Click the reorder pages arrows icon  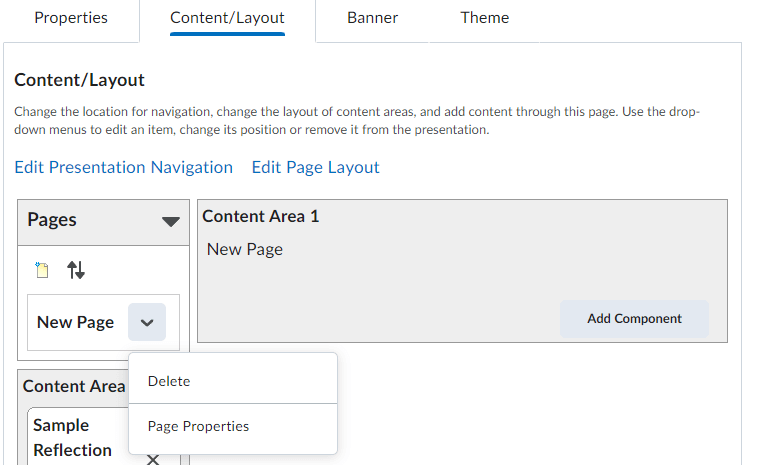pos(76,270)
